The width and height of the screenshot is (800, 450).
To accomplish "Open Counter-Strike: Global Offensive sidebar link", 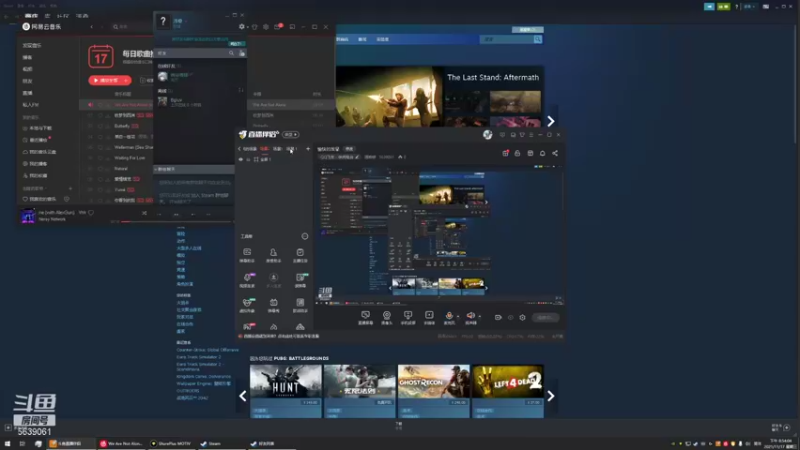I will [x=208, y=350].
